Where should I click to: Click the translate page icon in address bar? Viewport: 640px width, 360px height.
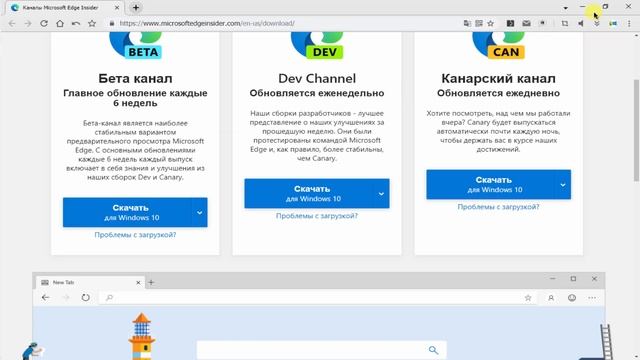coord(467,24)
